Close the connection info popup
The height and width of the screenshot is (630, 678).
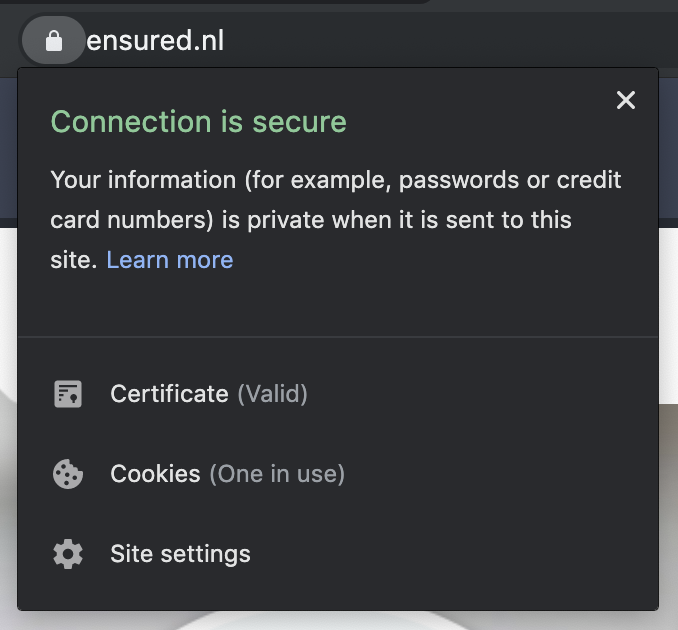(626, 100)
